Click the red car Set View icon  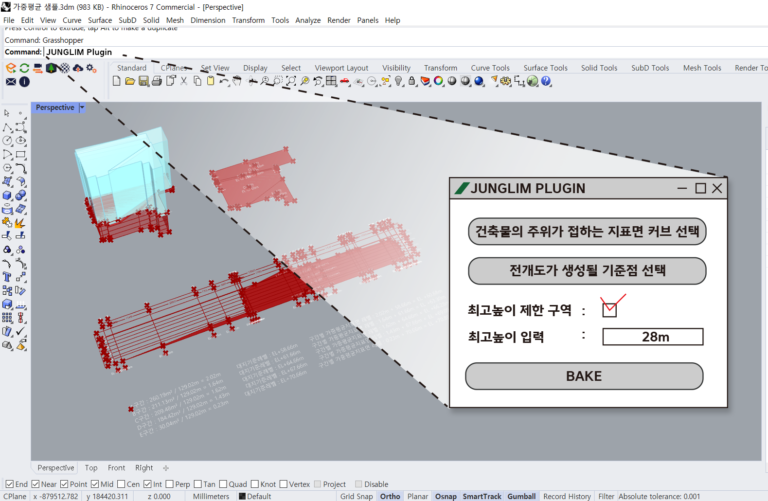click(x=345, y=81)
